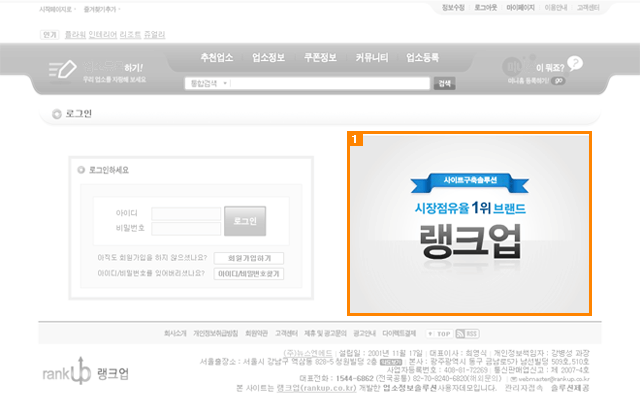Click the 시작페이지로 link
The width and height of the screenshot is (640, 402).
pyautogui.click(x=56, y=9)
